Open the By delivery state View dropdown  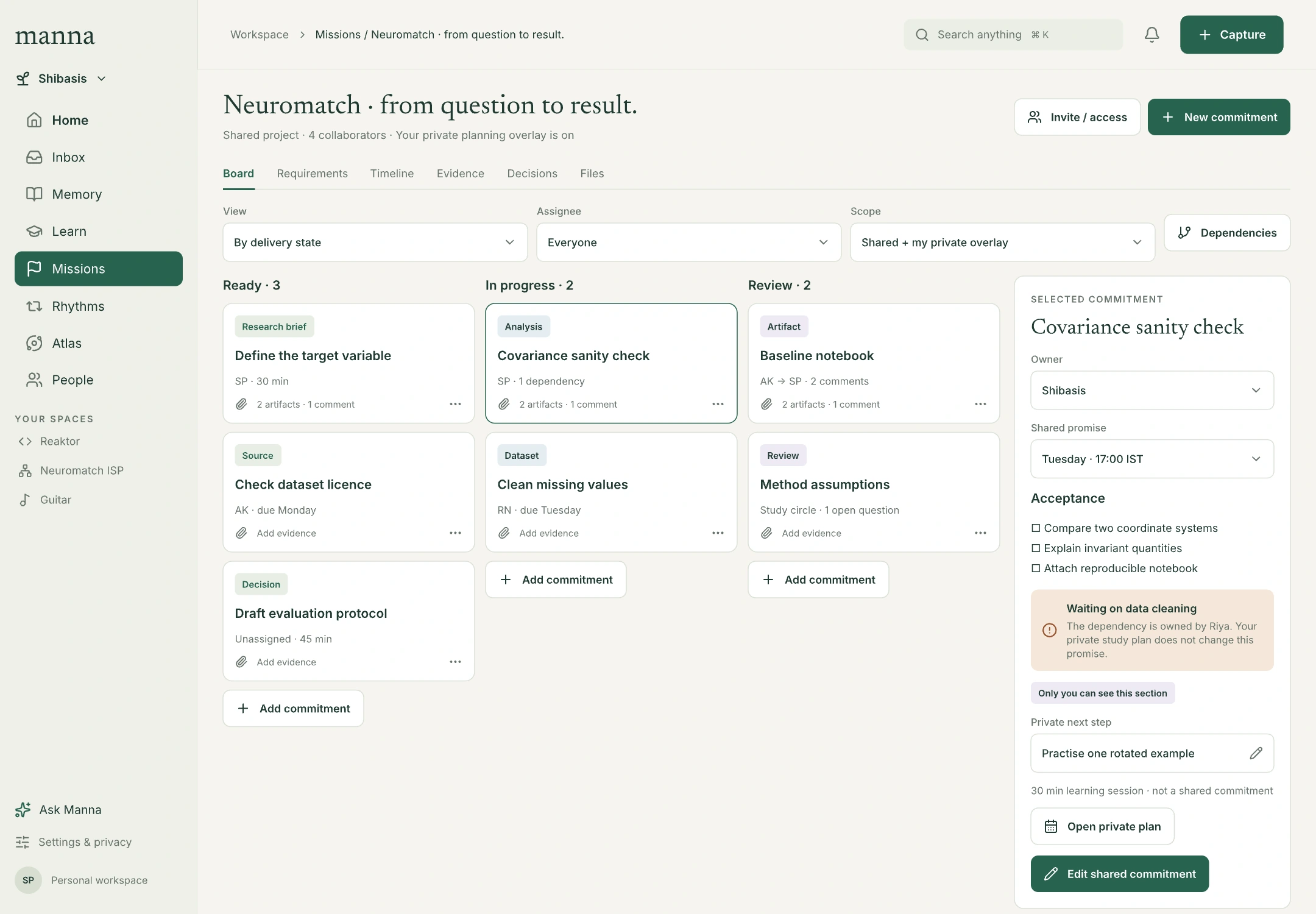click(375, 243)
